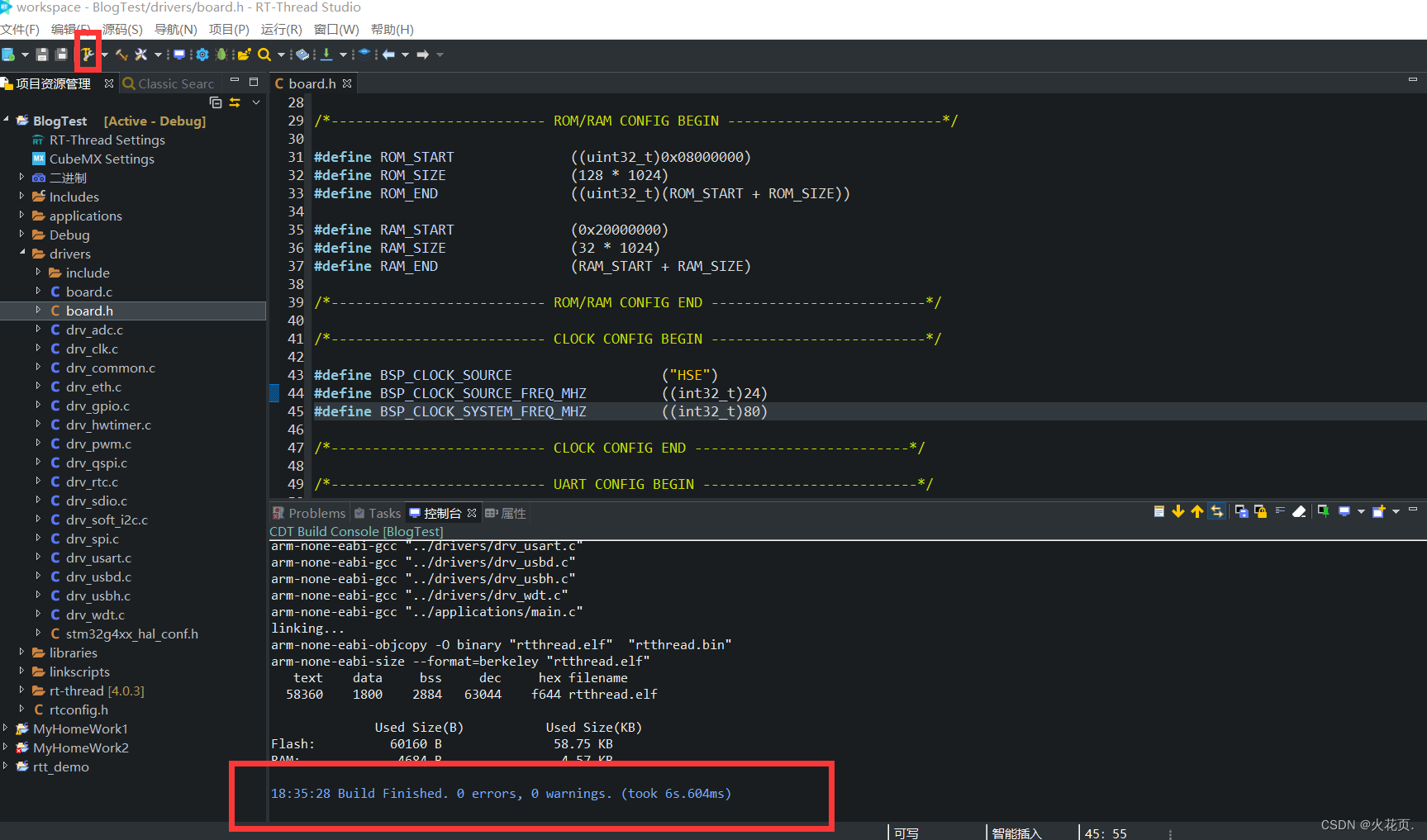Screen dimensions: 1427x840
Task: Toggle the console sync arrows button
Action: [1216, 511]
